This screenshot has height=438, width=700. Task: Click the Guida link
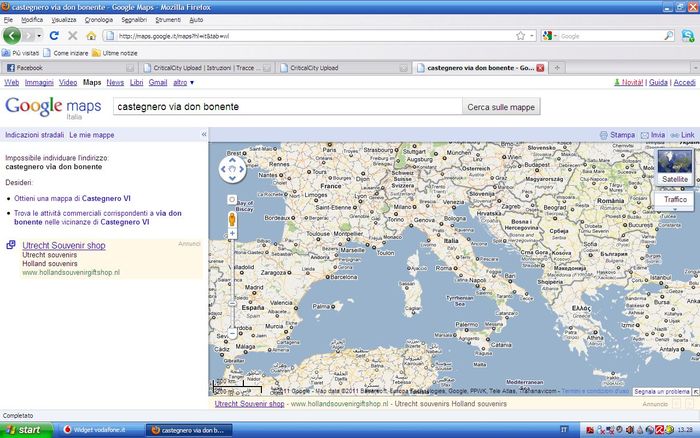[x=658, y=82]
